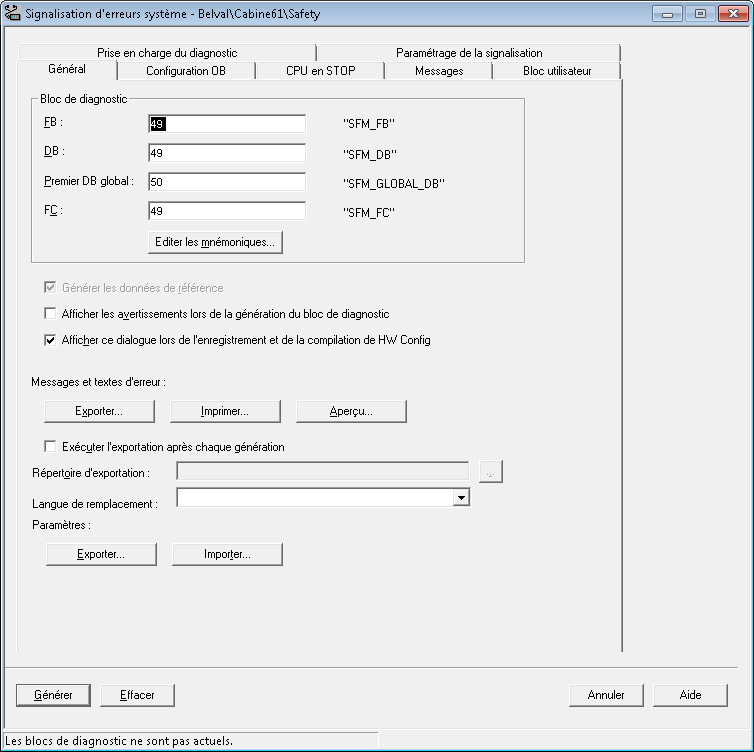The height and width of the screenshot is (752, 754).
Task: Open the Aperçu preview button
Action: click(351, 411)
